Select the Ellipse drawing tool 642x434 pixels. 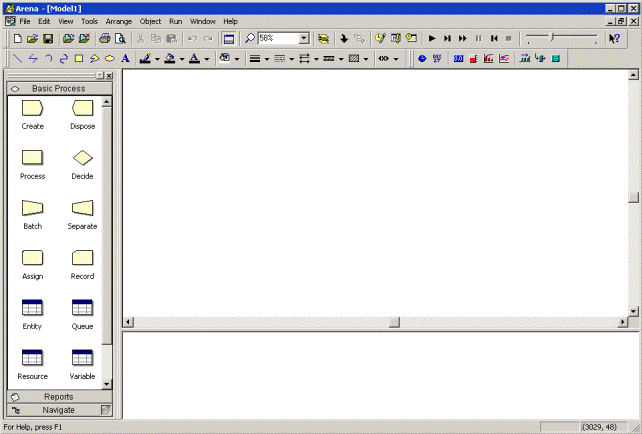pyautogui.click(x=110, y=59)
